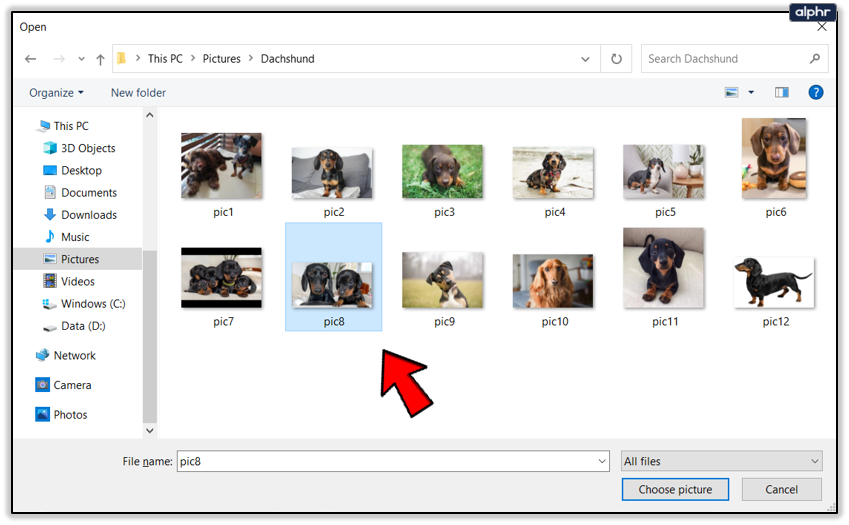The width and height of the screenshot is (849, 525).
Task: Select the pic7 thumbnail
Action: click(221, 278)
